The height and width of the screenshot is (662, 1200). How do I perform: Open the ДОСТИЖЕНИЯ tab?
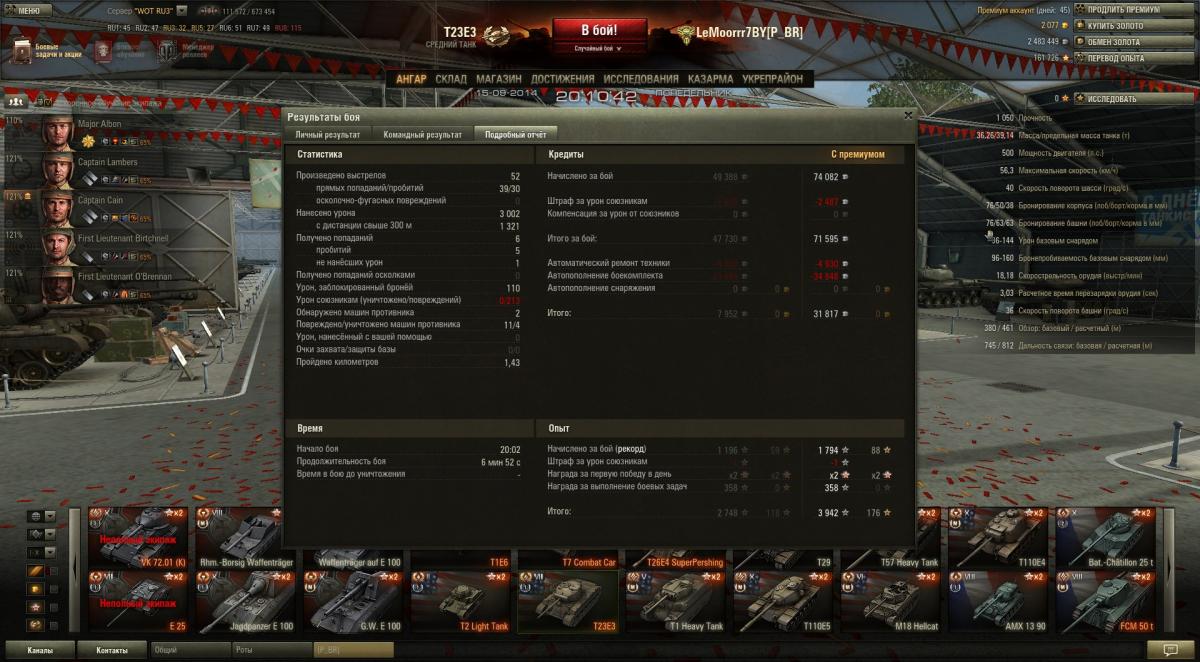(563, 79)
